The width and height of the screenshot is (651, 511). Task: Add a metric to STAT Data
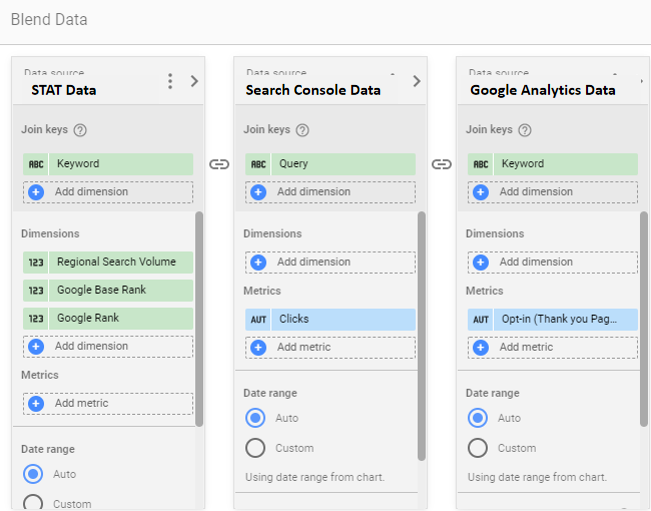(108, 403)
